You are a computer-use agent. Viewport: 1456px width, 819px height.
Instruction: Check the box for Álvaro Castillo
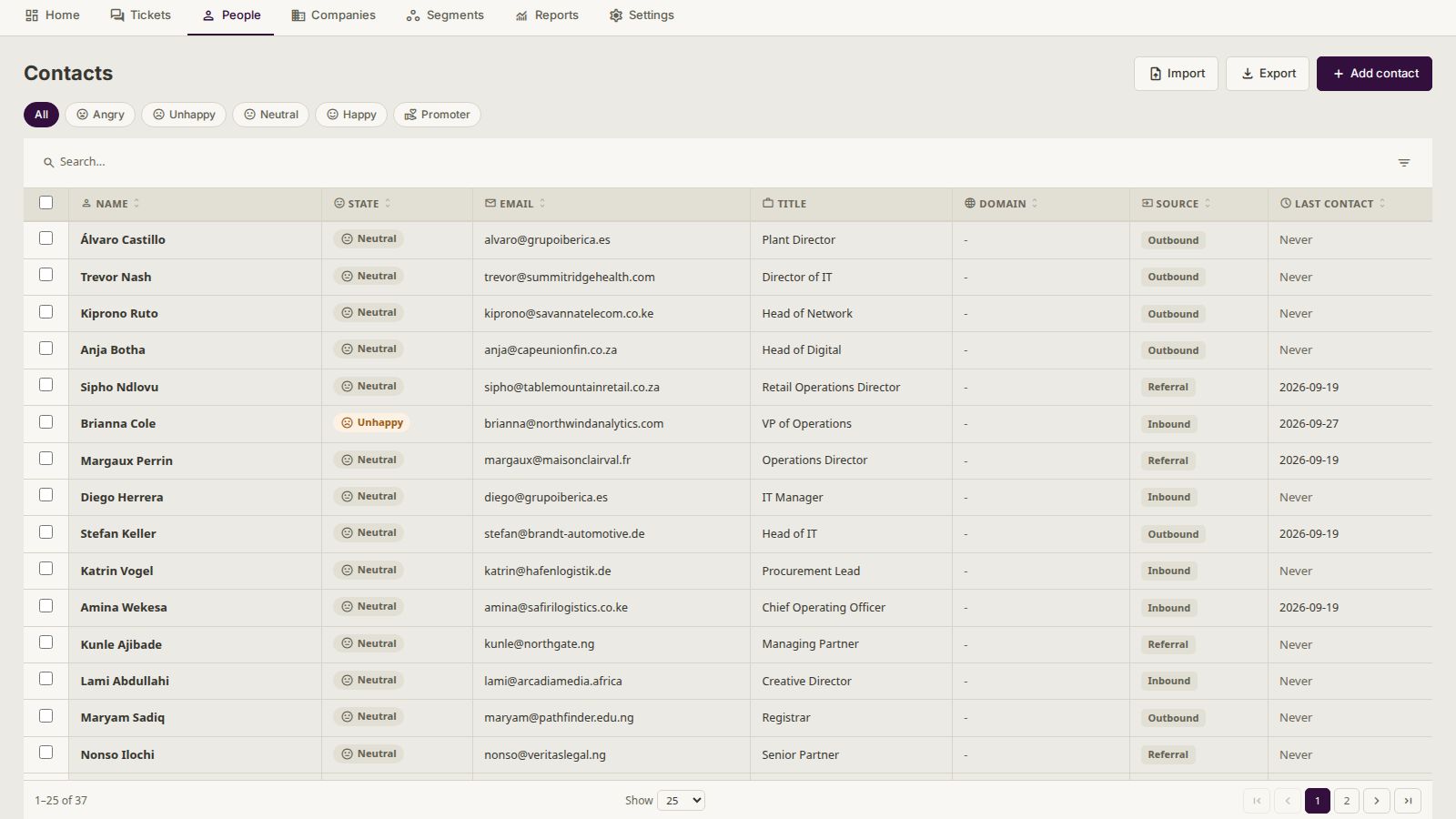coord(46,238)
